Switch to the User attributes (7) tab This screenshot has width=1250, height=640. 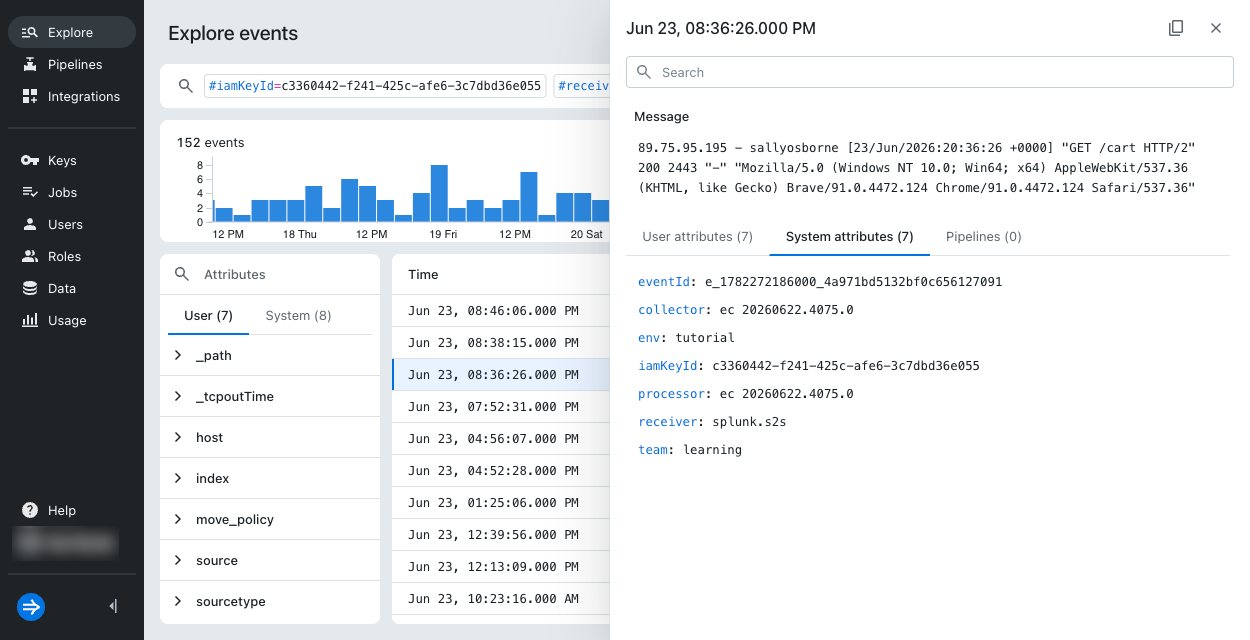[698, 237]
